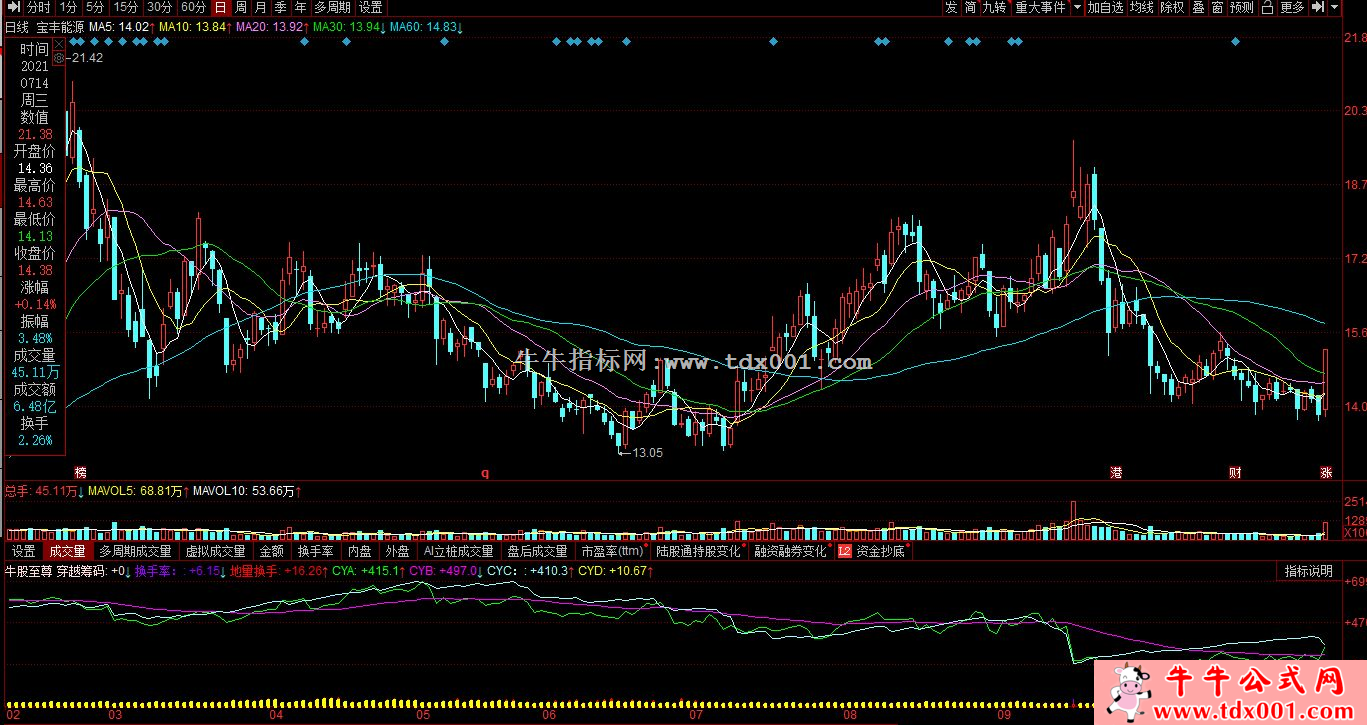The image size is (1367, 725).
Task: Toggle 重大事件 major events display
Action: tap(1040, 7)
